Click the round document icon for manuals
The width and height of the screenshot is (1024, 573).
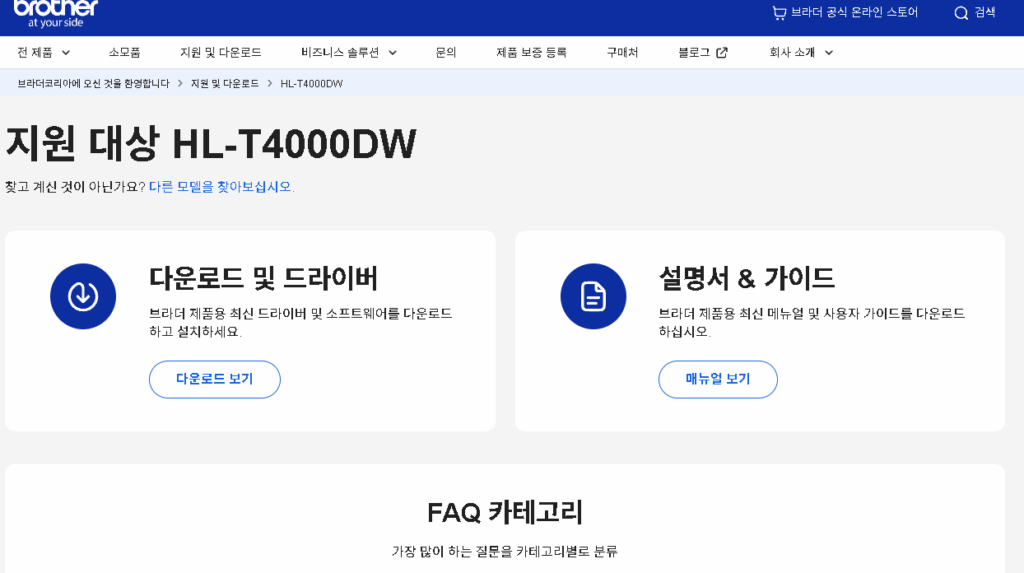(593, 296)
